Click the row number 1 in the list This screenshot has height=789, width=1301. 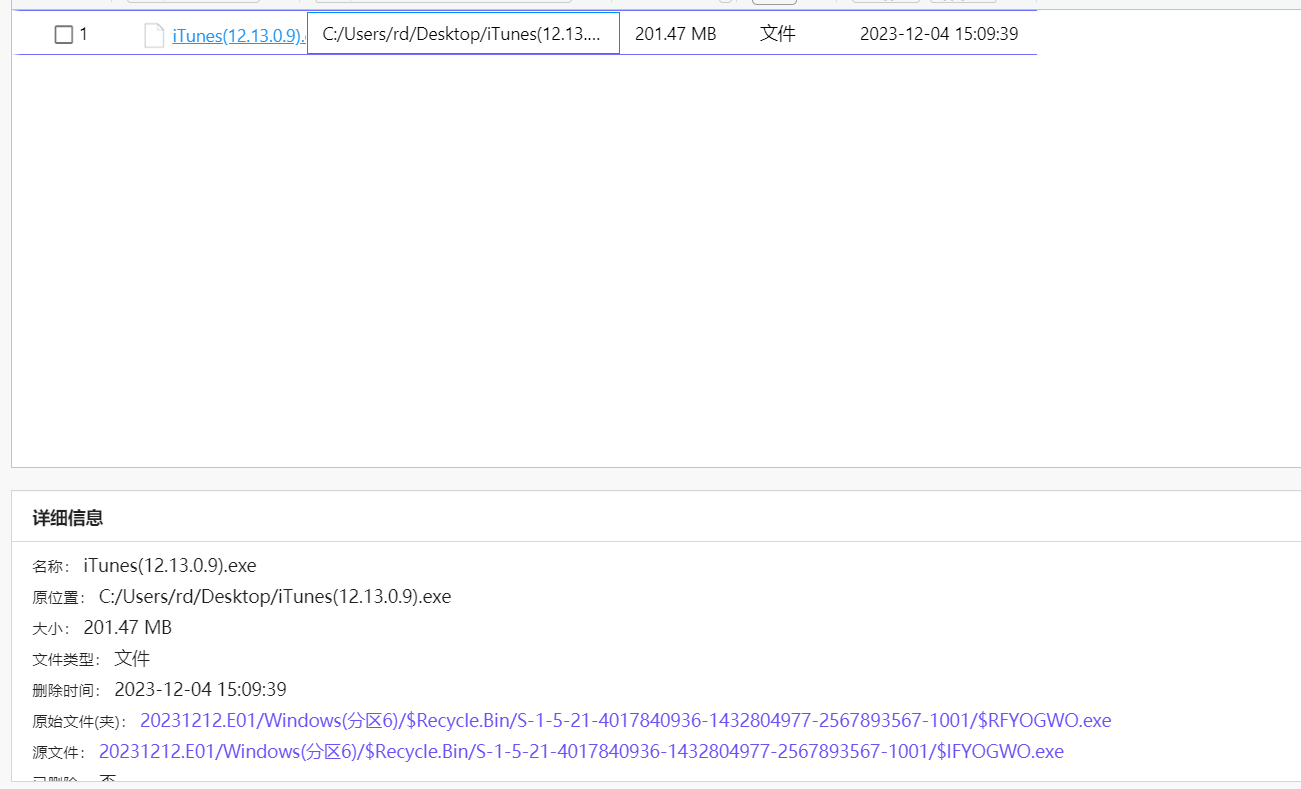click(x=84, y=35)
